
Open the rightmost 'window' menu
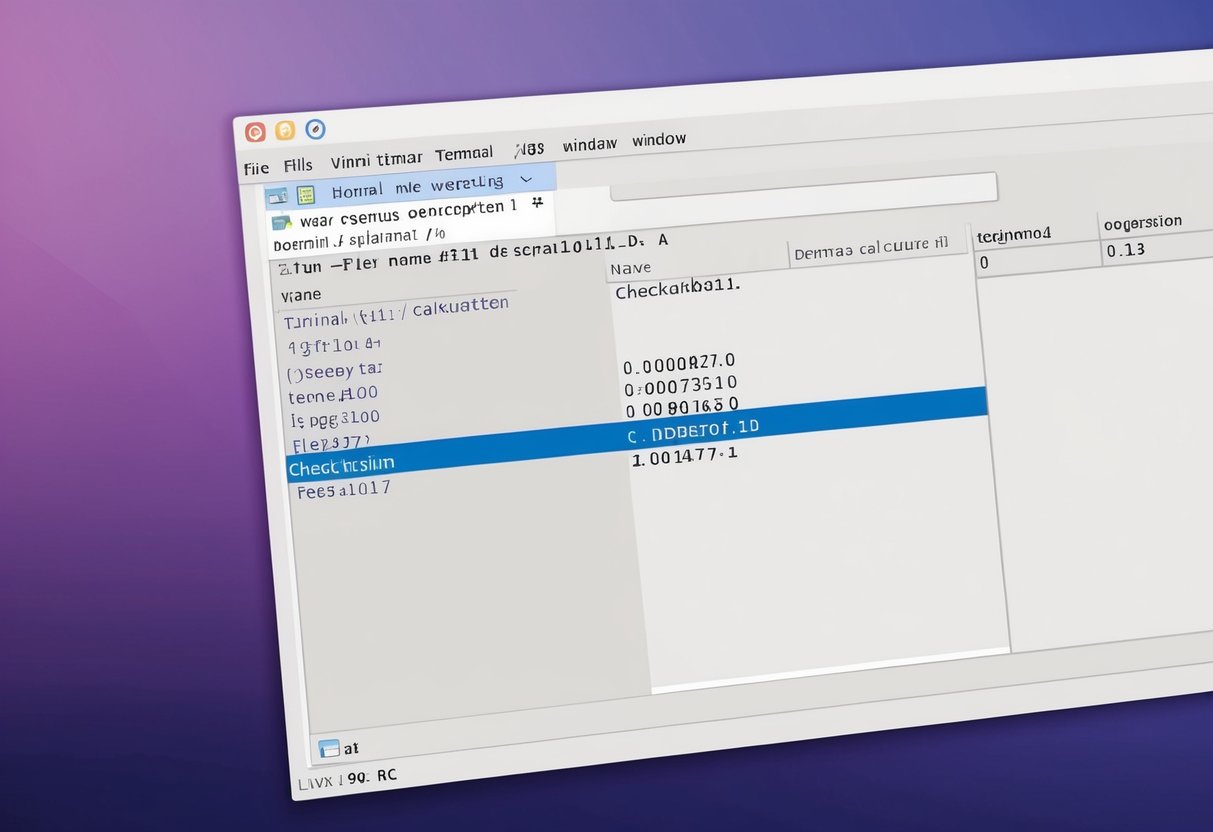coord(659,139)
